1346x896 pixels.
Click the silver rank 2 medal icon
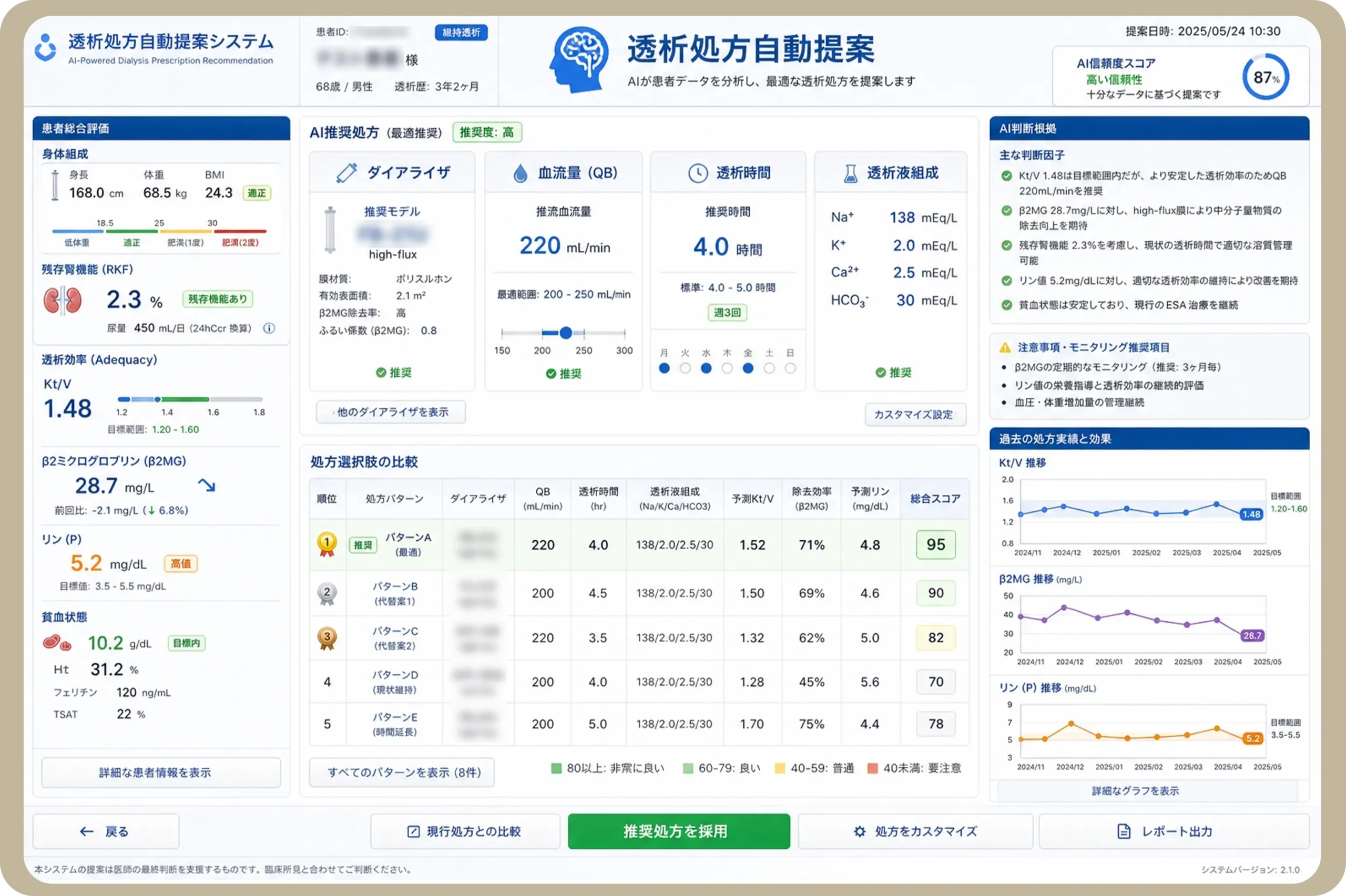(x=327, y=594)
